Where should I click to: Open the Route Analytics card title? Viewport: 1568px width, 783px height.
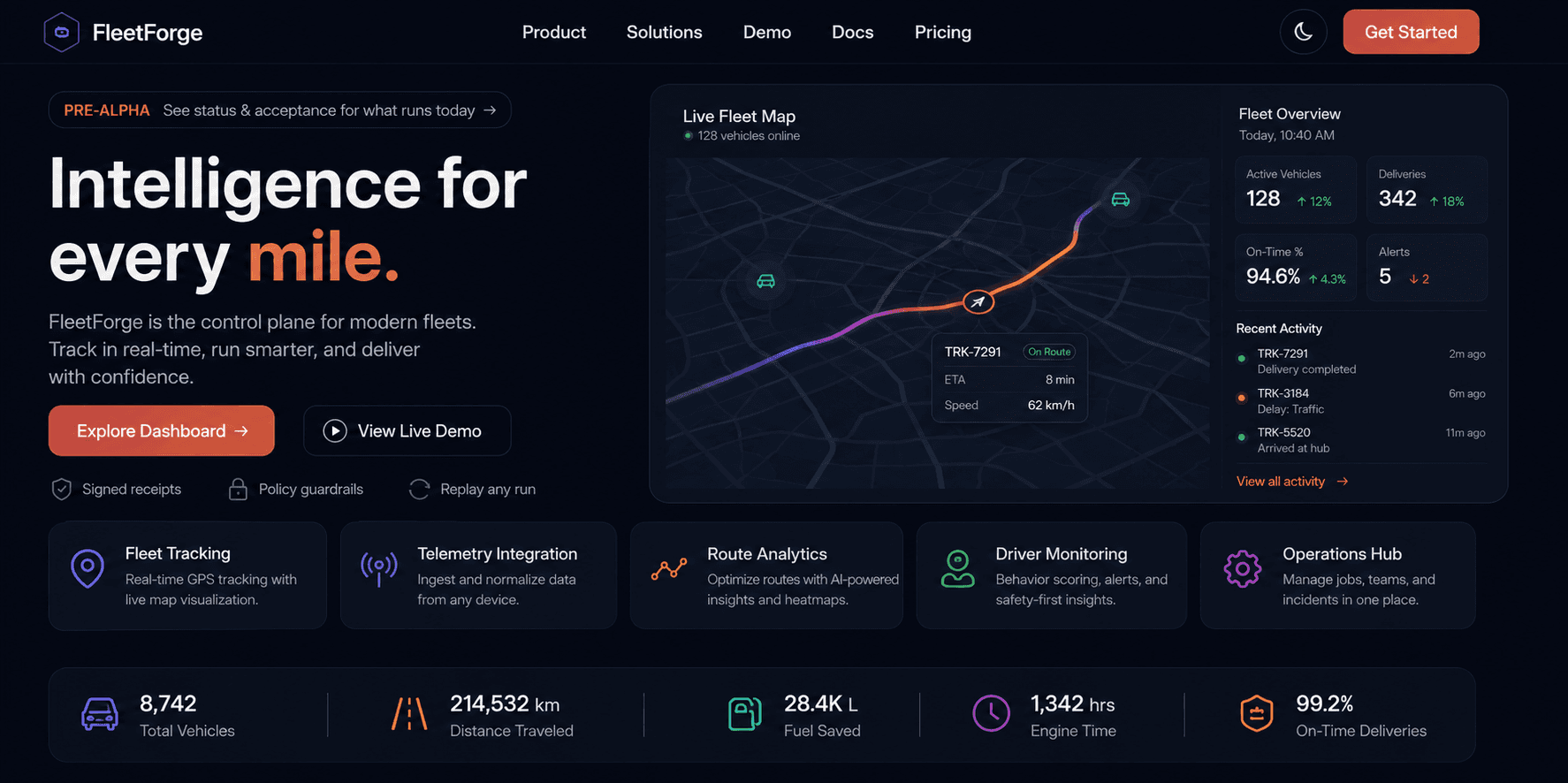766,553
